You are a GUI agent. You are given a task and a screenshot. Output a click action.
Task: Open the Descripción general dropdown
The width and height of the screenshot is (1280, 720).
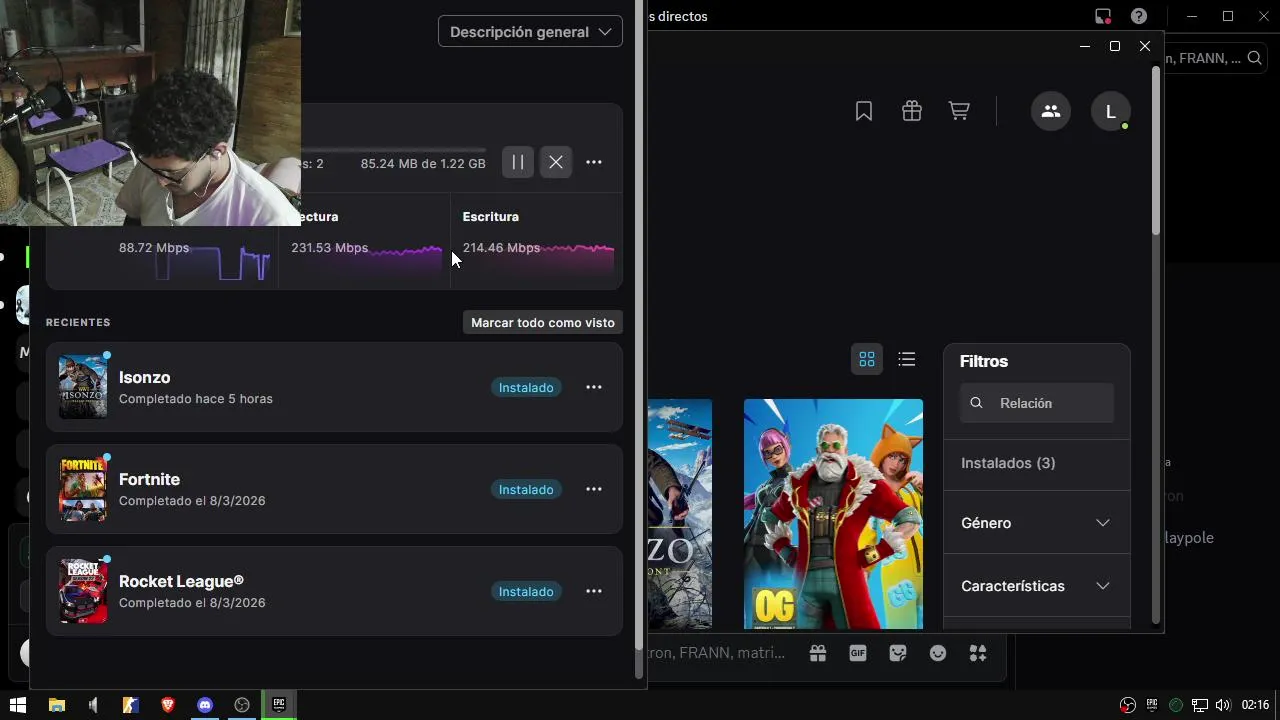click(530, 32)
